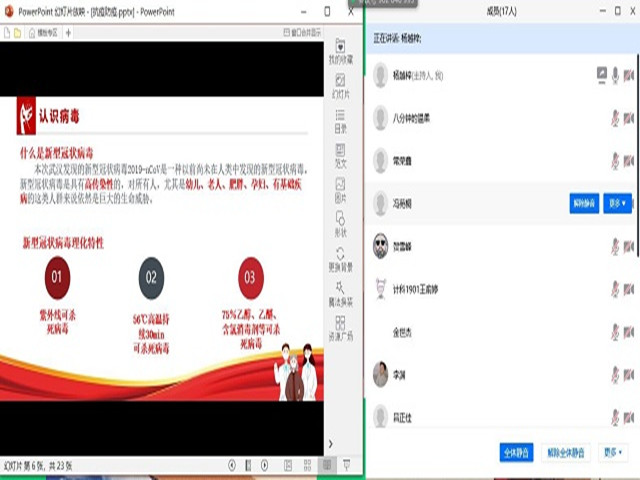Expand the sidebar using the bottom chevron arrow

(x=331, y=443)
